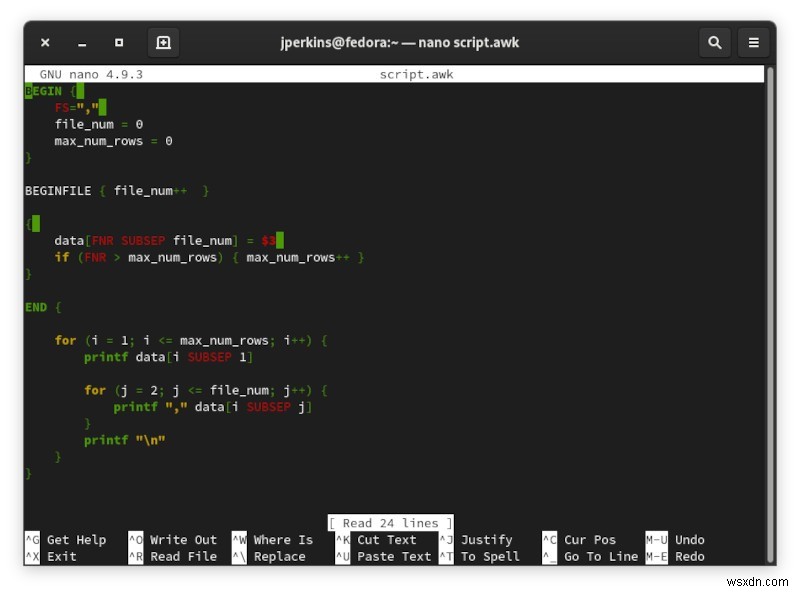Toggle the window restore icon
This screenshot has width=800, height=592.
(119, 42)
